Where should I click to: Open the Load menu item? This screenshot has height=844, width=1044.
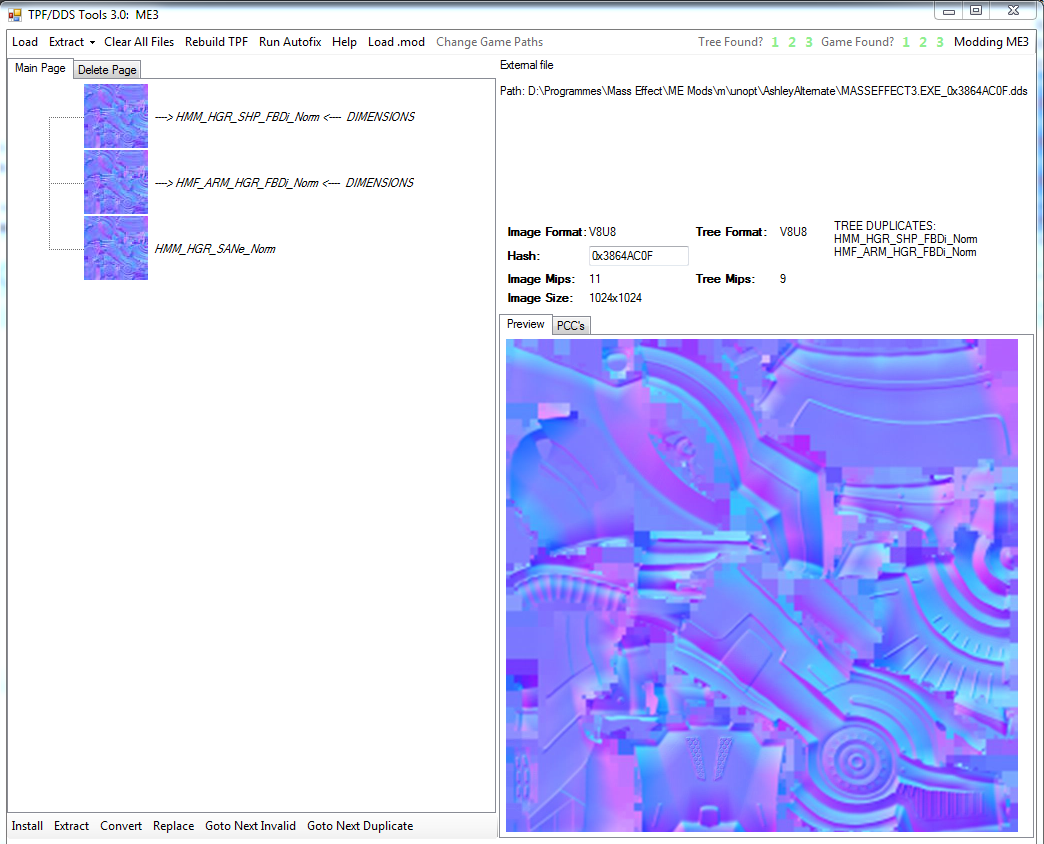click(x=25, y=42)
